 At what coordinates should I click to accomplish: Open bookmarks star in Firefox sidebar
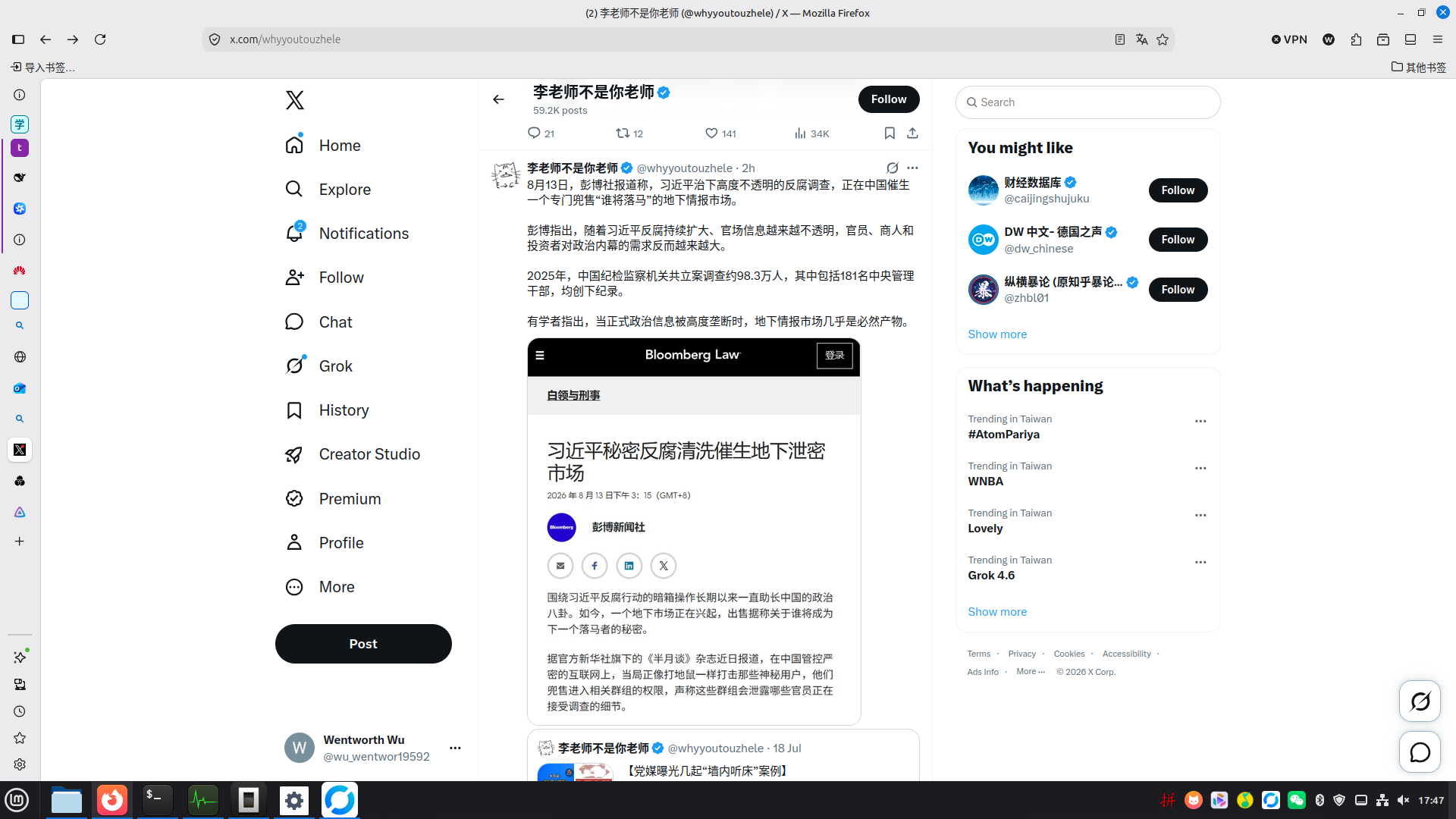[20, 738]
